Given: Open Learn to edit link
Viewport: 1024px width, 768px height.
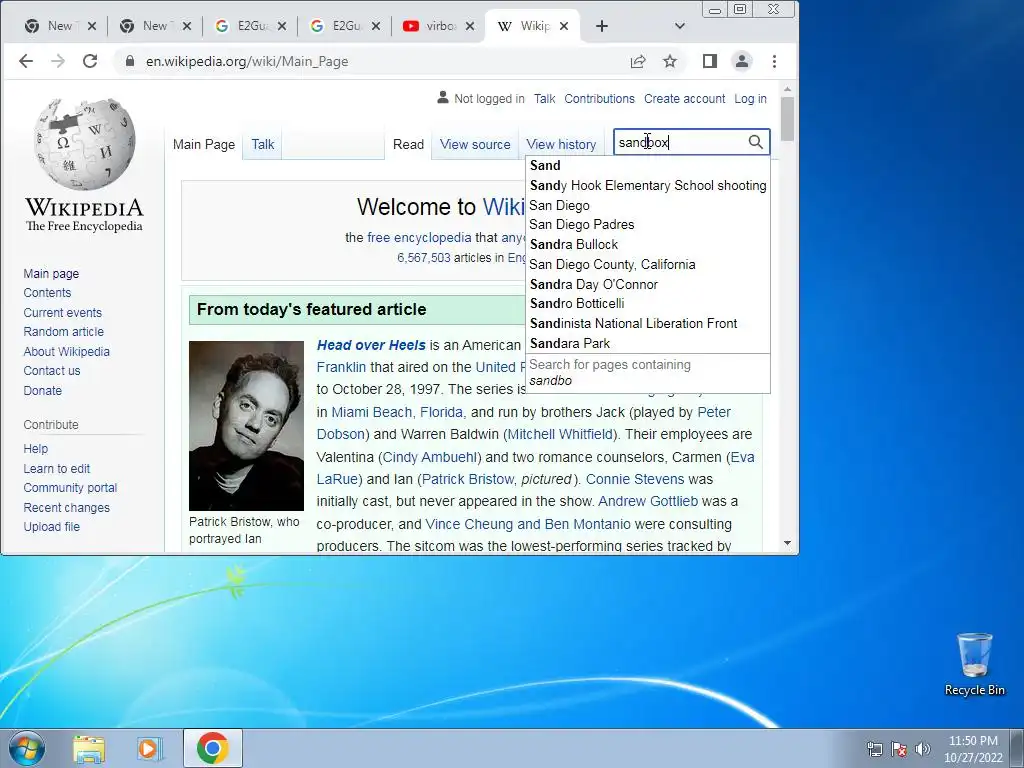Looking at the screenshot, I should (57, 468).
